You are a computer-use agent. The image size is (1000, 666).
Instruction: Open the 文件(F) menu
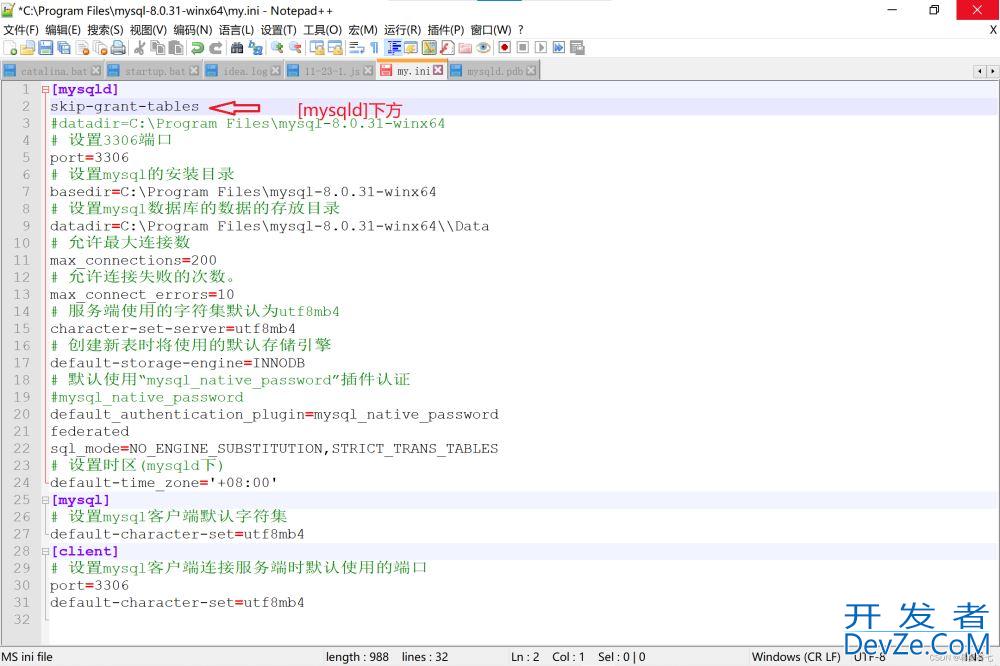tap(21, 30)
